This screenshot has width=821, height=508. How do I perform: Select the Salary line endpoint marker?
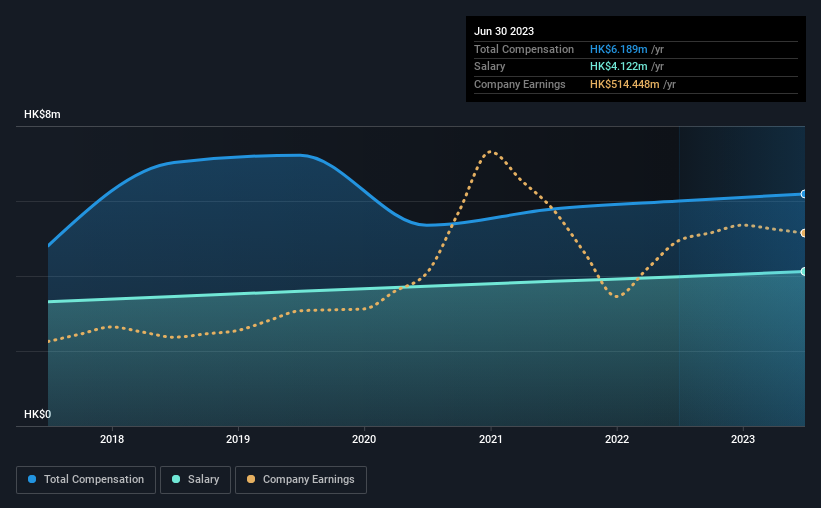coord(803,271)
